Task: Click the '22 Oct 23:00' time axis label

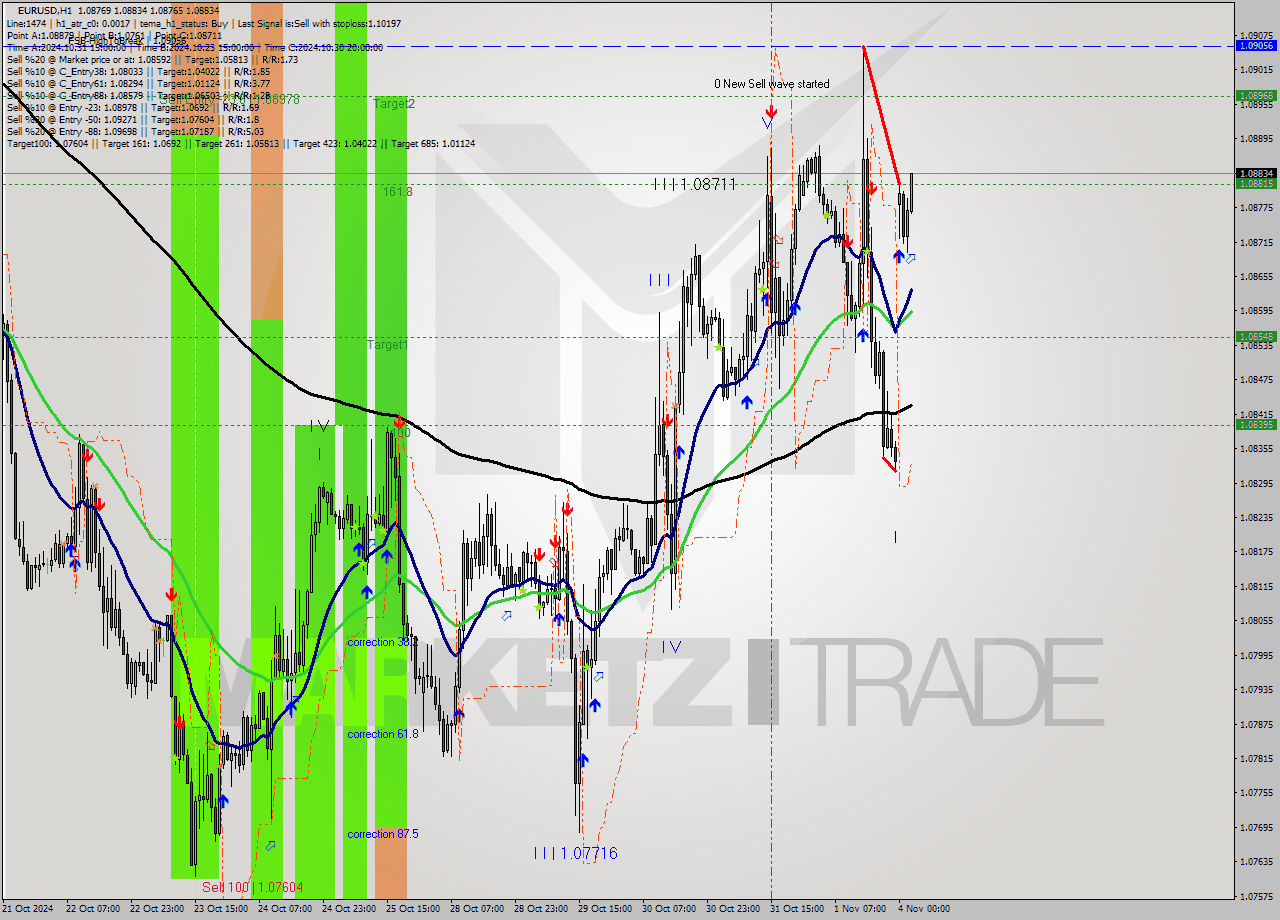Action: [x=155, y=909]
